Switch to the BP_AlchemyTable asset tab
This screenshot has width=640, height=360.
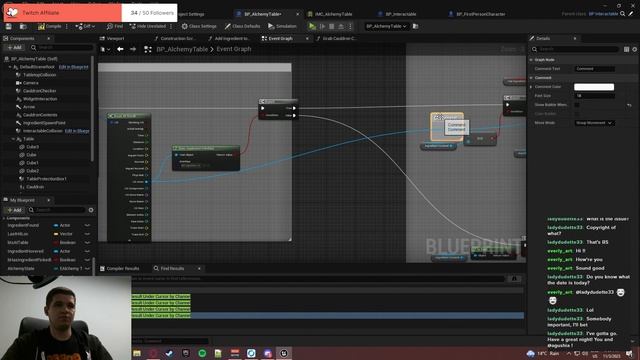point(262,14)
